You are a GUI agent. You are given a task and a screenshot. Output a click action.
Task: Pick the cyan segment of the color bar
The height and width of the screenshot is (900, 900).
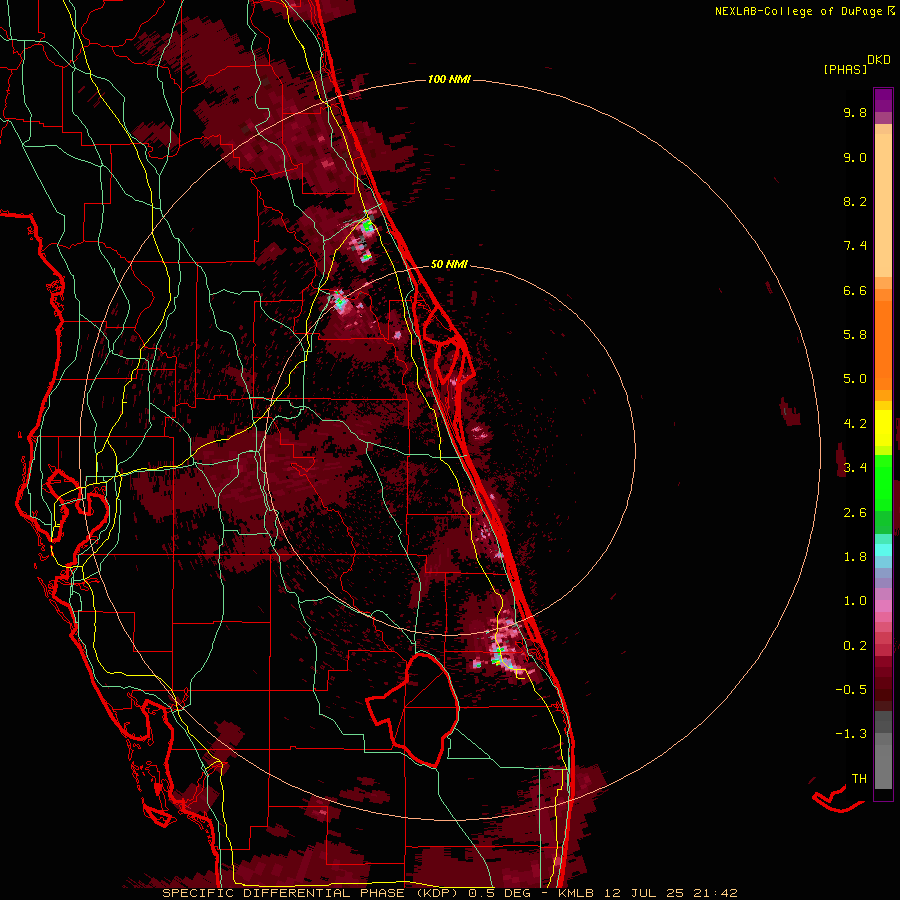click(883, 549)
